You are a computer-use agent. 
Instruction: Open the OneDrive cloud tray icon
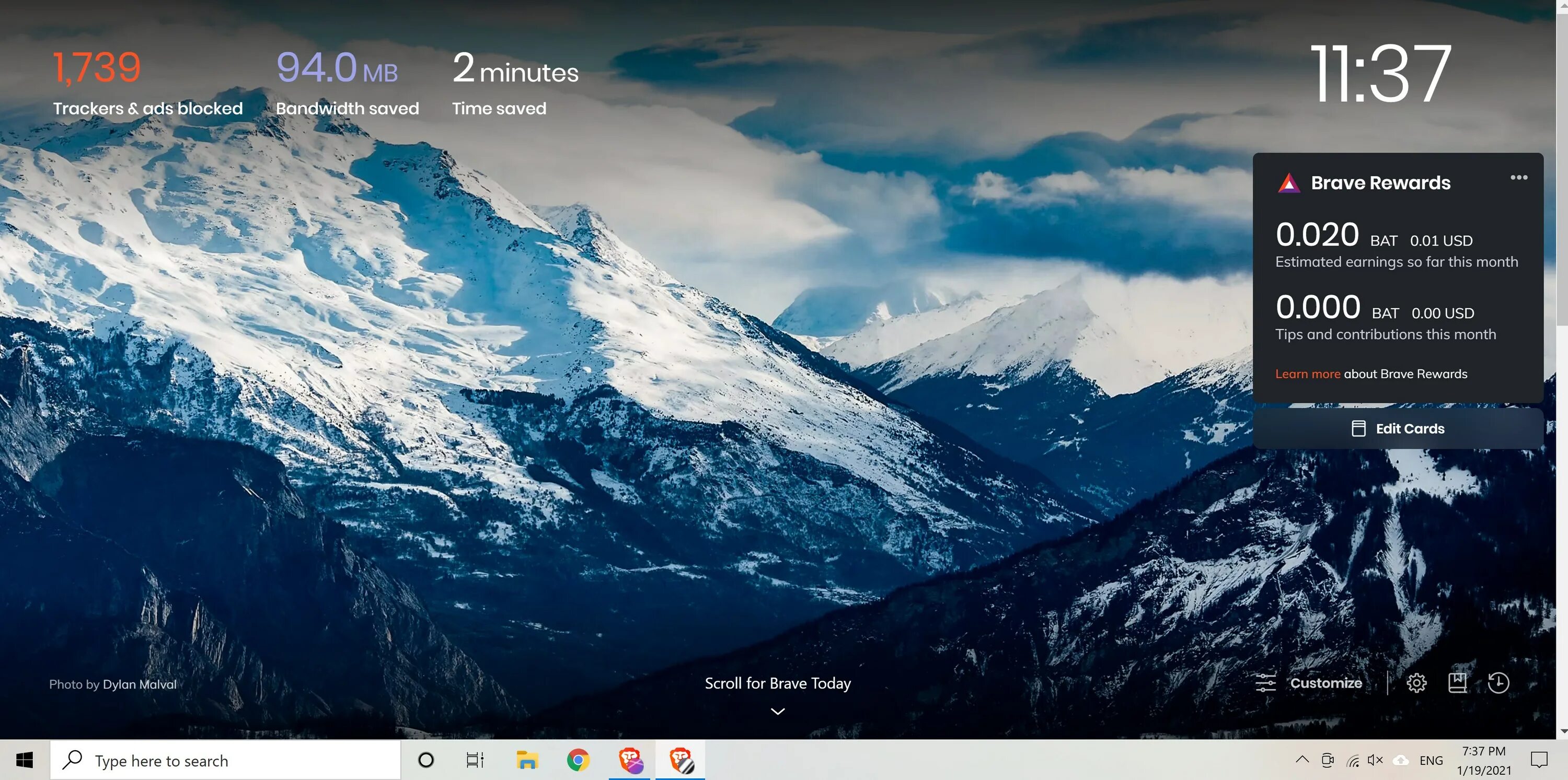pyautogui.click(x=1401, y=760)
